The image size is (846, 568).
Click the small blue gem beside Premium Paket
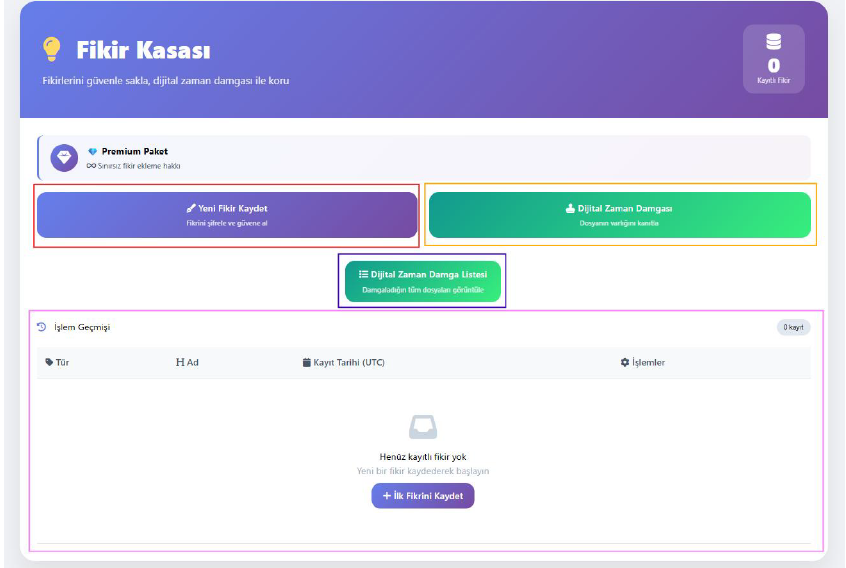(x=93, y=152)
